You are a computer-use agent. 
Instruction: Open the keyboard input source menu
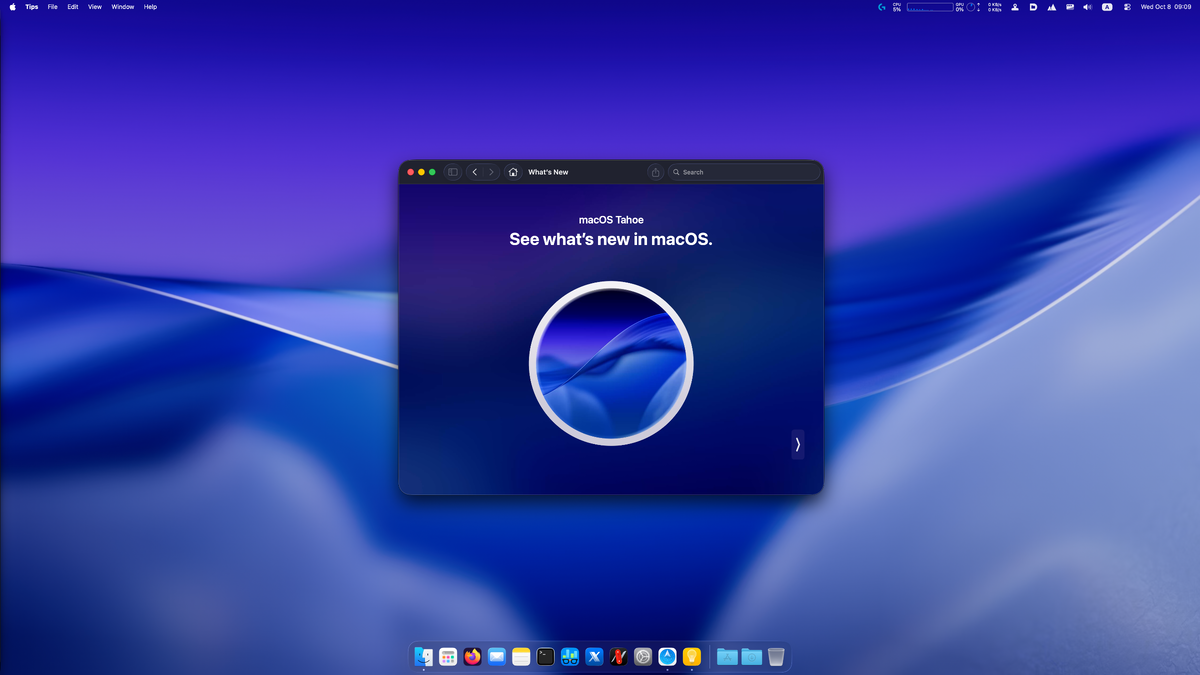[1107, 7]
